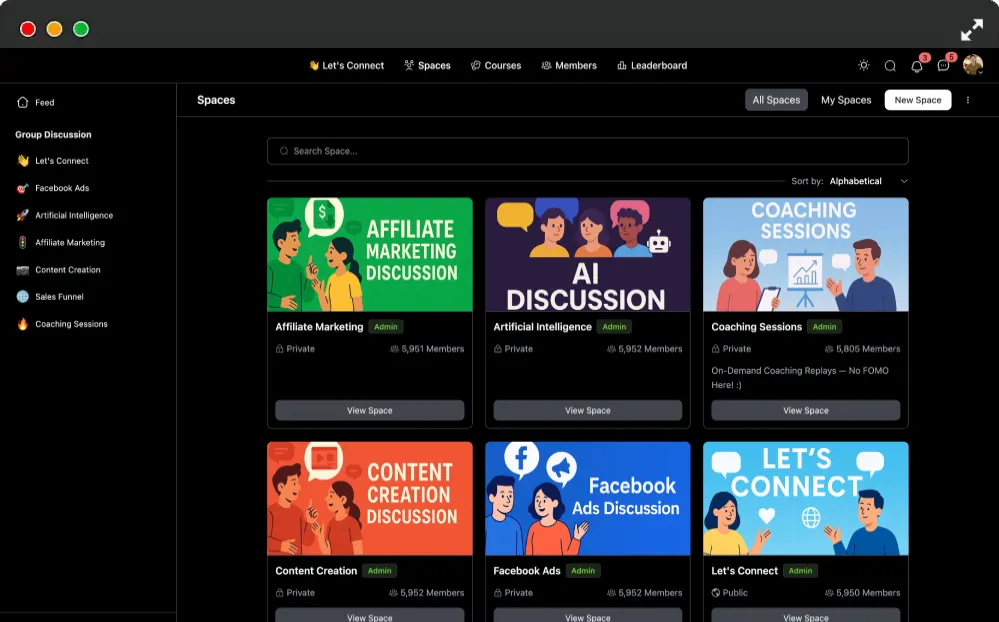
Task: Click the New Space button
Action: click(x=917, y=100)
